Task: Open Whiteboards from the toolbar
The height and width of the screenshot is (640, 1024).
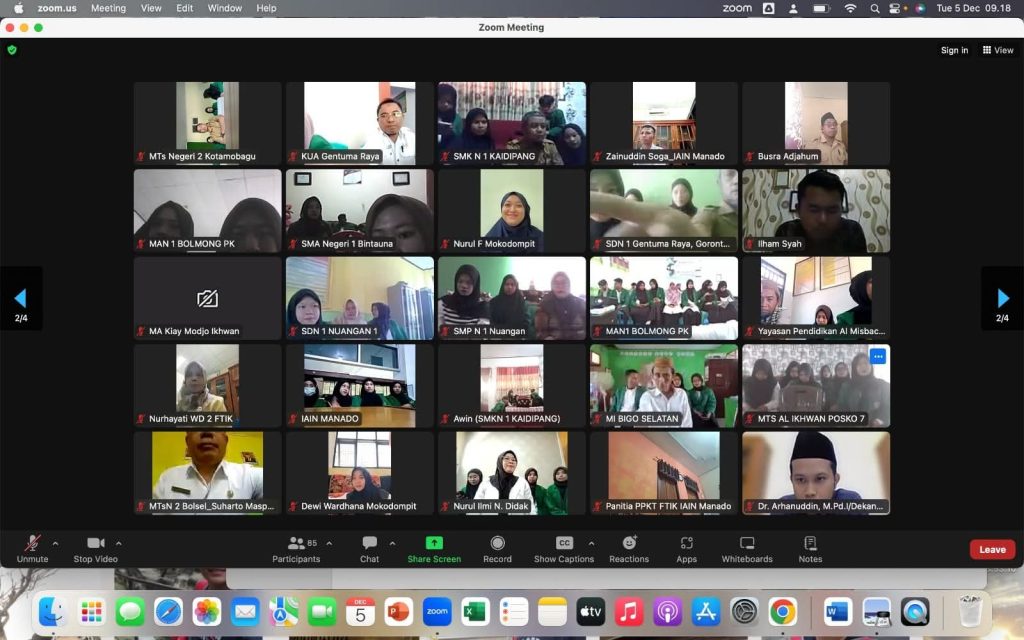Action: (x=747, y=547)
